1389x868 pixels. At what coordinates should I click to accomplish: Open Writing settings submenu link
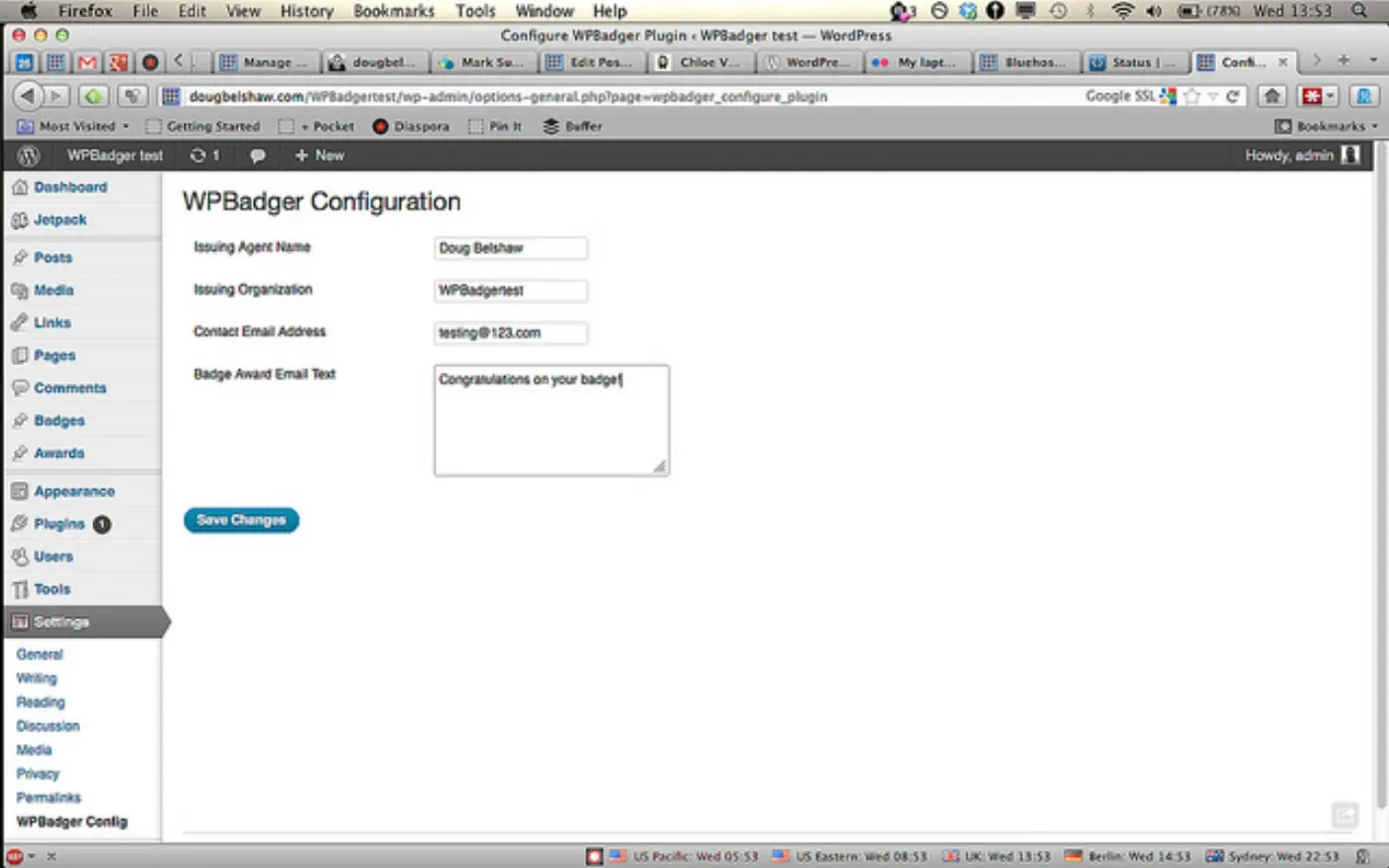coord(37,679)
